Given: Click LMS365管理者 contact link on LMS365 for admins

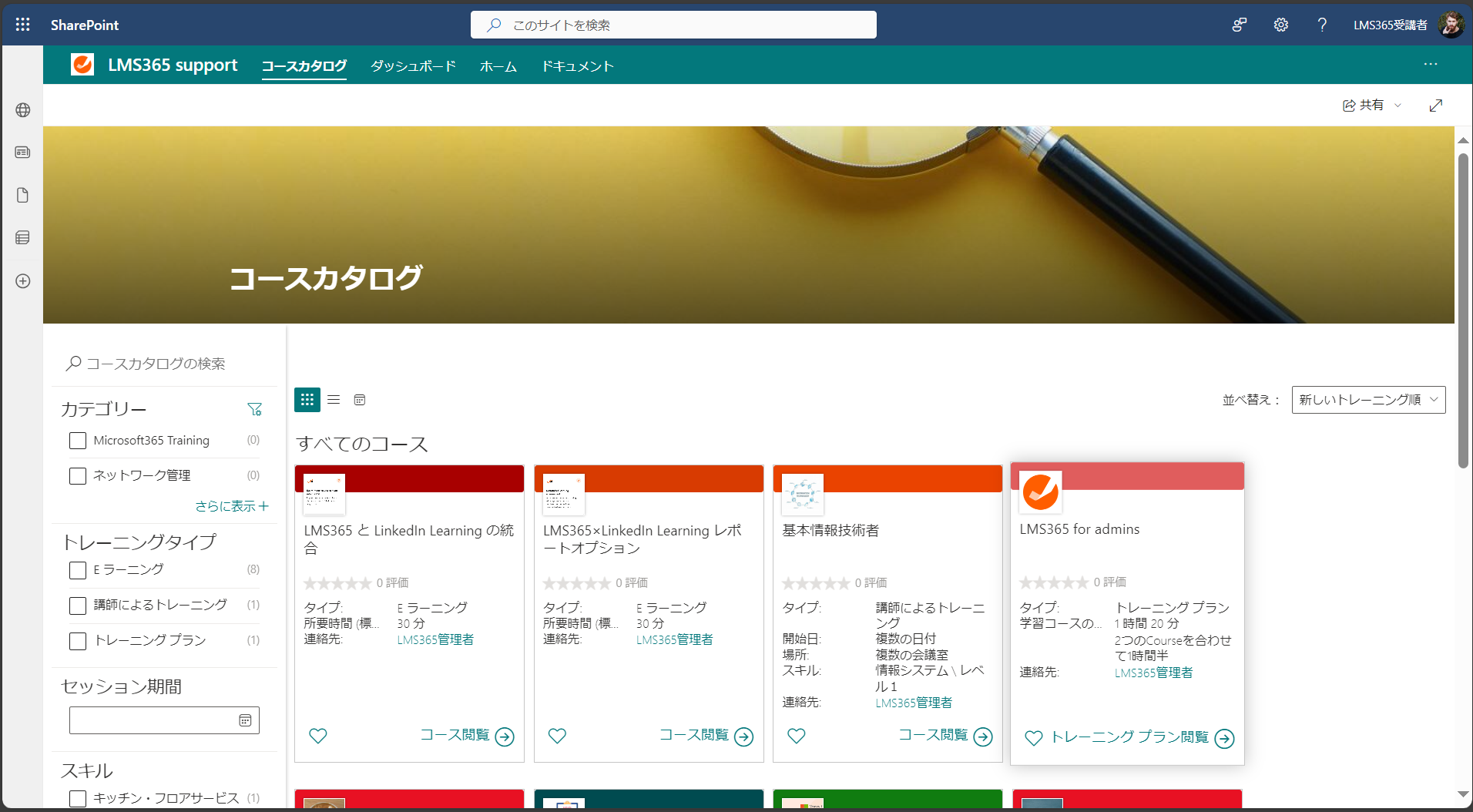Looking at the screenshot, I should [x=1153, y=672].
